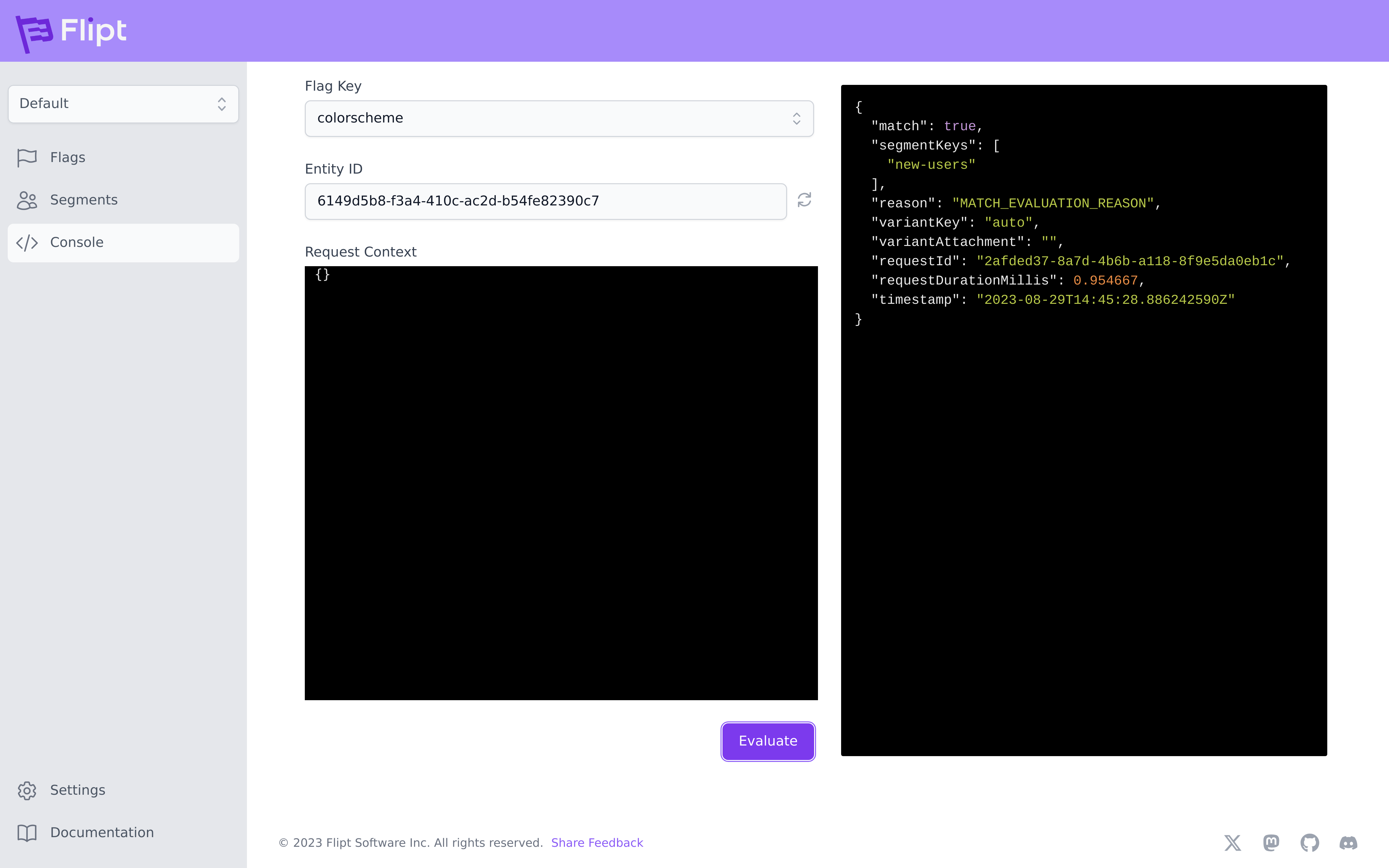The height and width of the screenshot is (868, 1389).
Task: Click the Segments people icon
Action: [x=27, y=200]
